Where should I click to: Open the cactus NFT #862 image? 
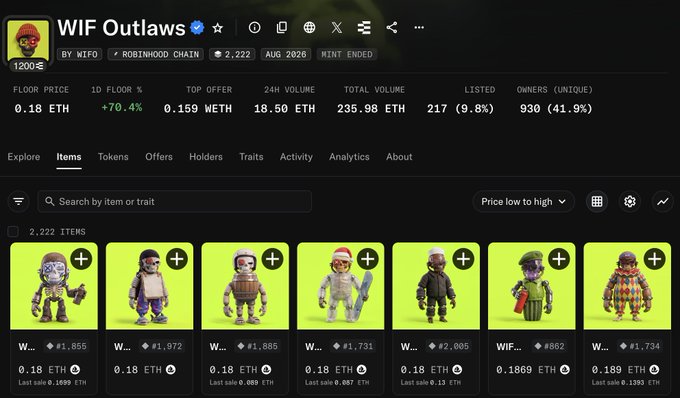(x=532, y=286)
